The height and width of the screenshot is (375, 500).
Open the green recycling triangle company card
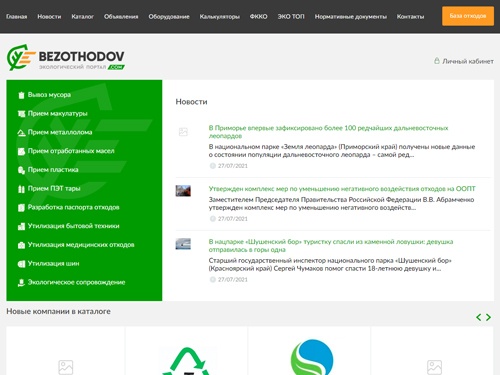187,351
